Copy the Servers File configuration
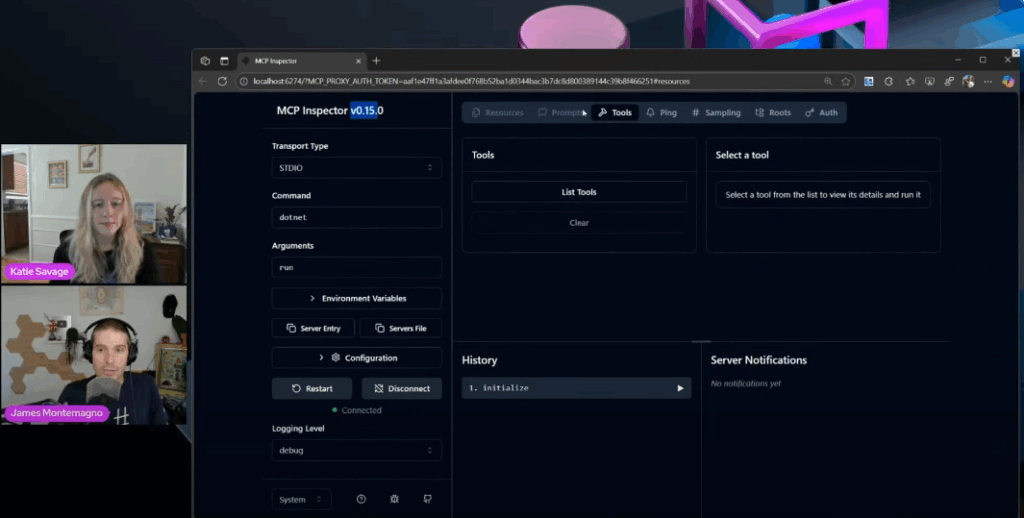The width and height of the screenshot is (1024, 518). pos(401,328)
